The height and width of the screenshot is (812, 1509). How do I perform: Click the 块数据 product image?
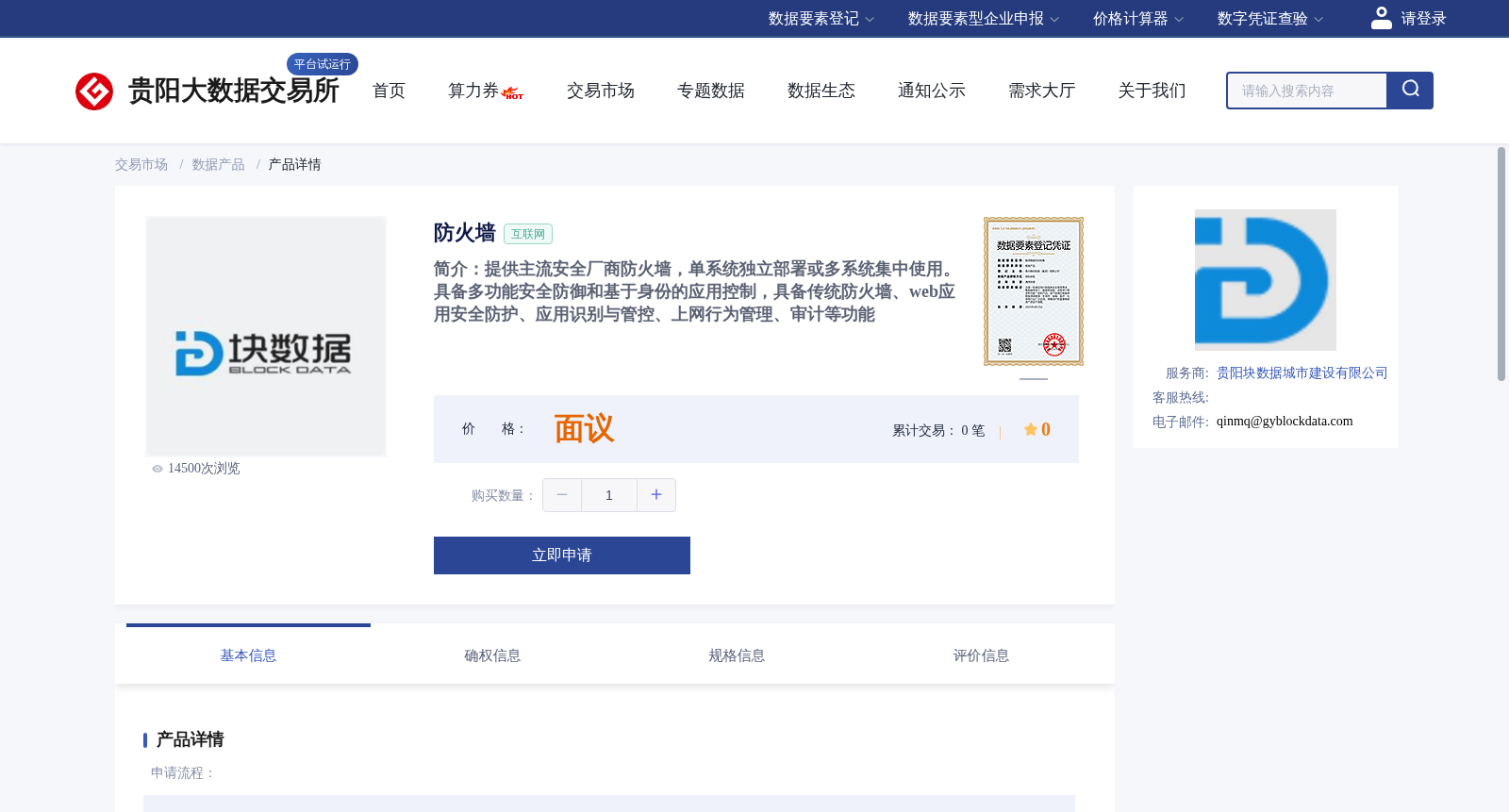tap(266, 337)
